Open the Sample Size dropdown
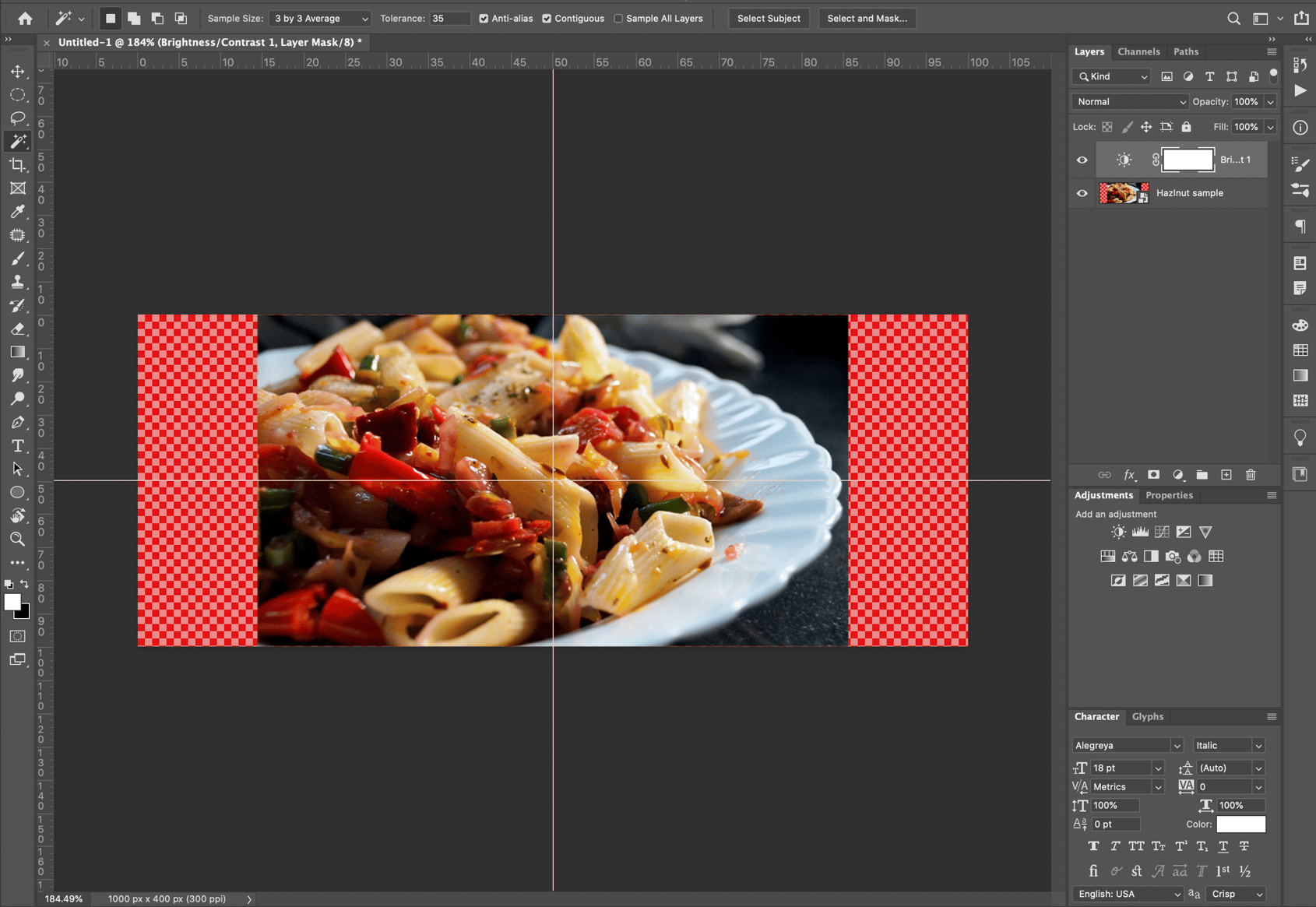1316x907 pixels. tap(319, 18)
